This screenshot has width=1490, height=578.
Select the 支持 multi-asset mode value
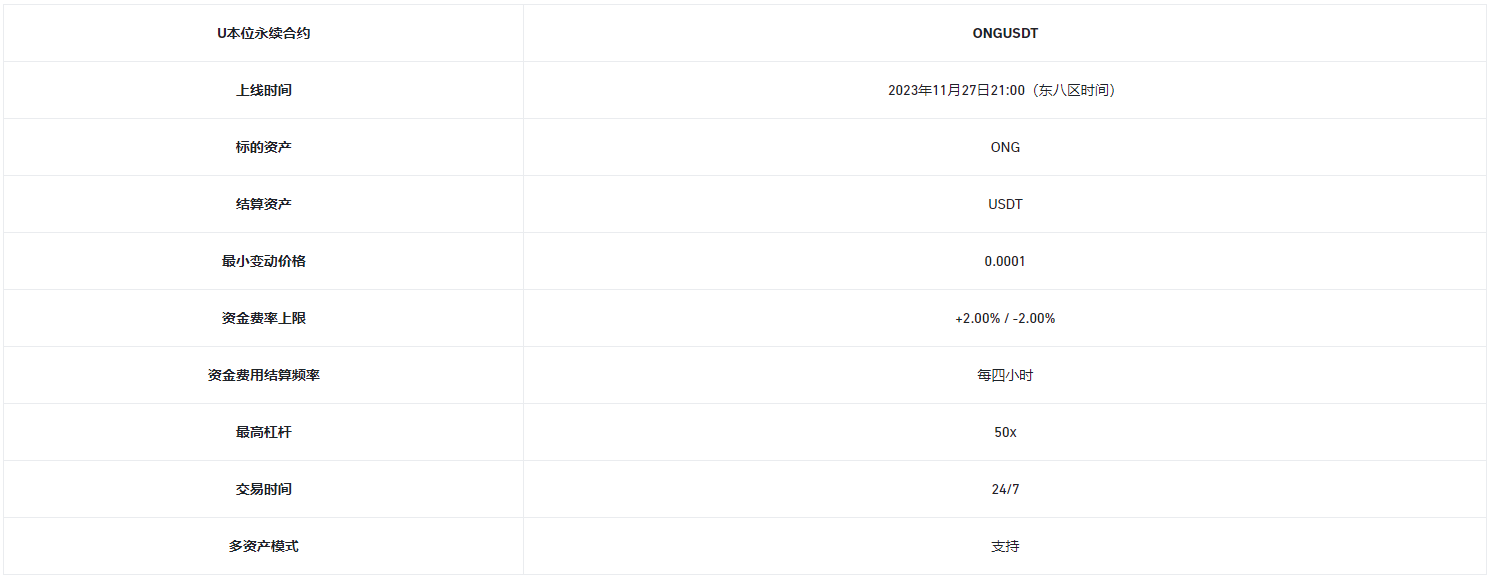tap(1005, 546)
